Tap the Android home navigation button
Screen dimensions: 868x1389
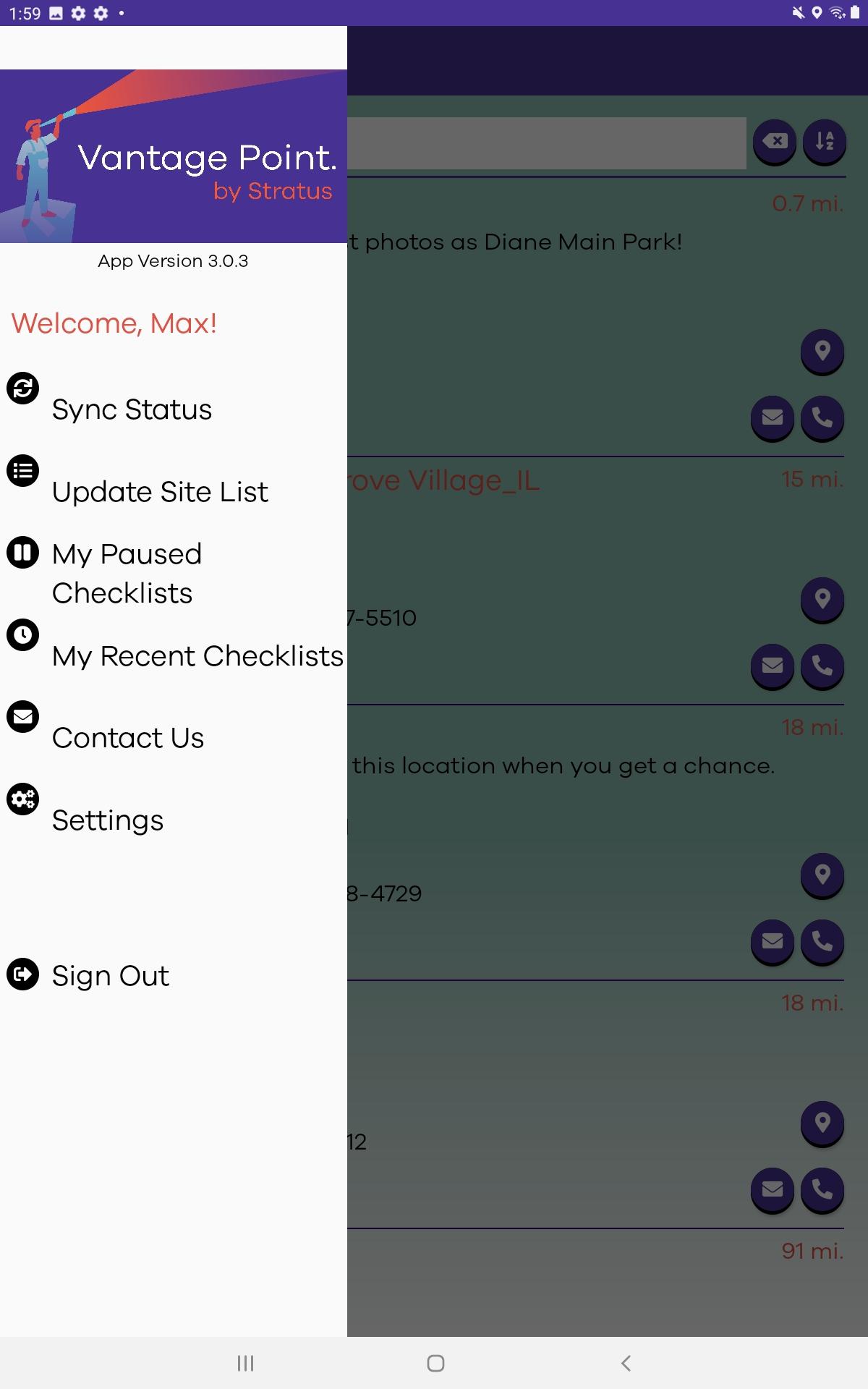435,1363
